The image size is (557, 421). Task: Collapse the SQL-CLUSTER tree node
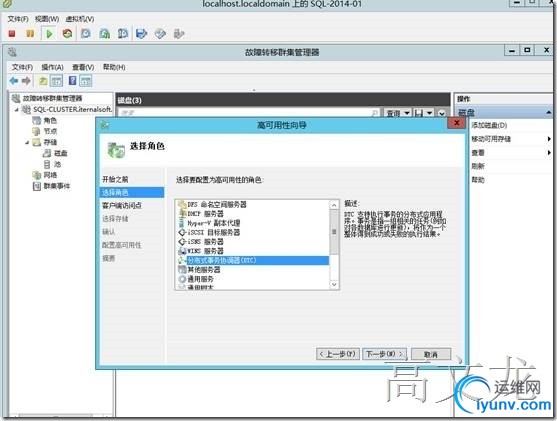pyautogui.click(x=16, y=110)
